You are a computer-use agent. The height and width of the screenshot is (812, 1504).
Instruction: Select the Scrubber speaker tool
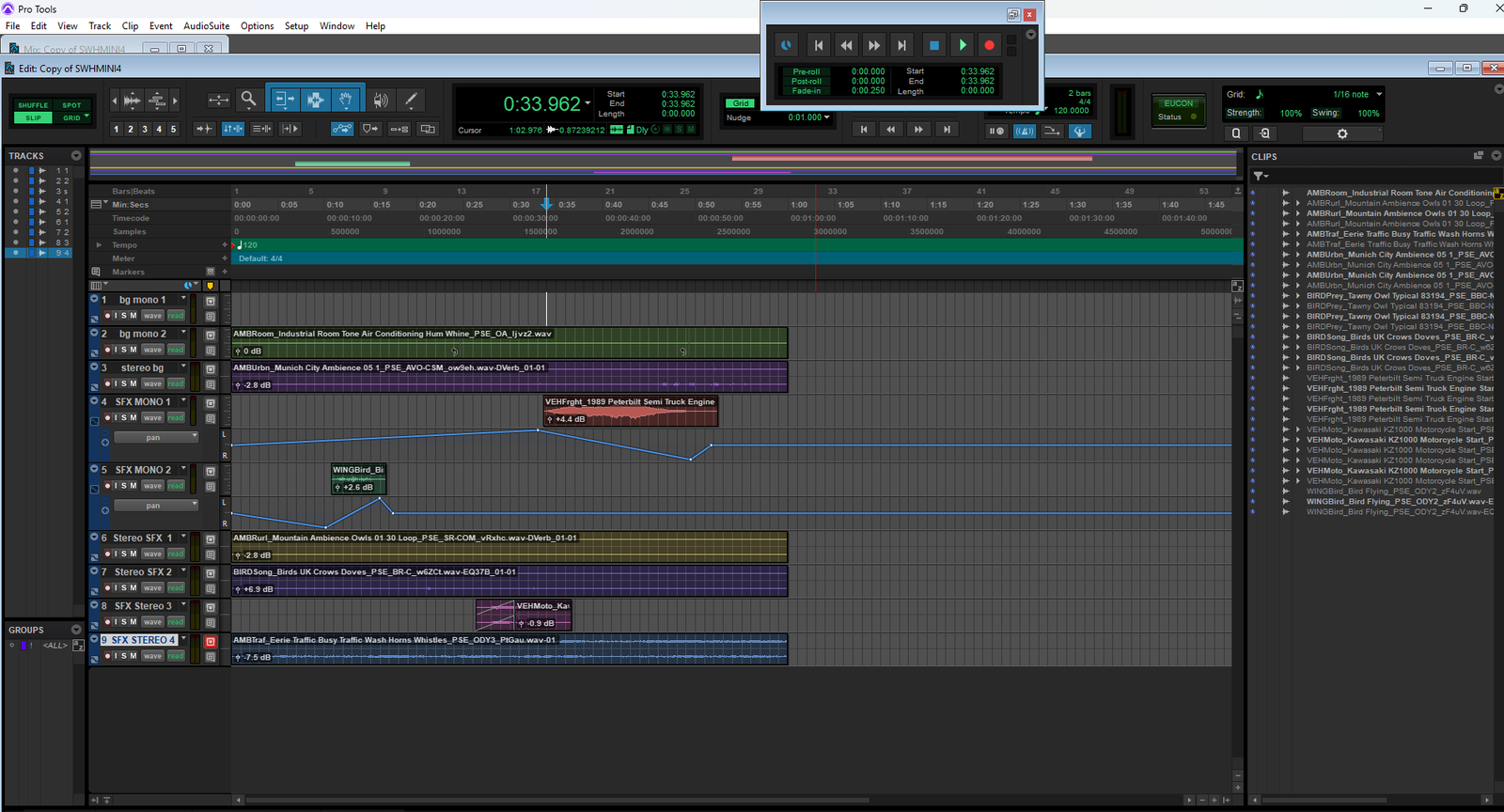pyautogui.click(x=380, y=100)
